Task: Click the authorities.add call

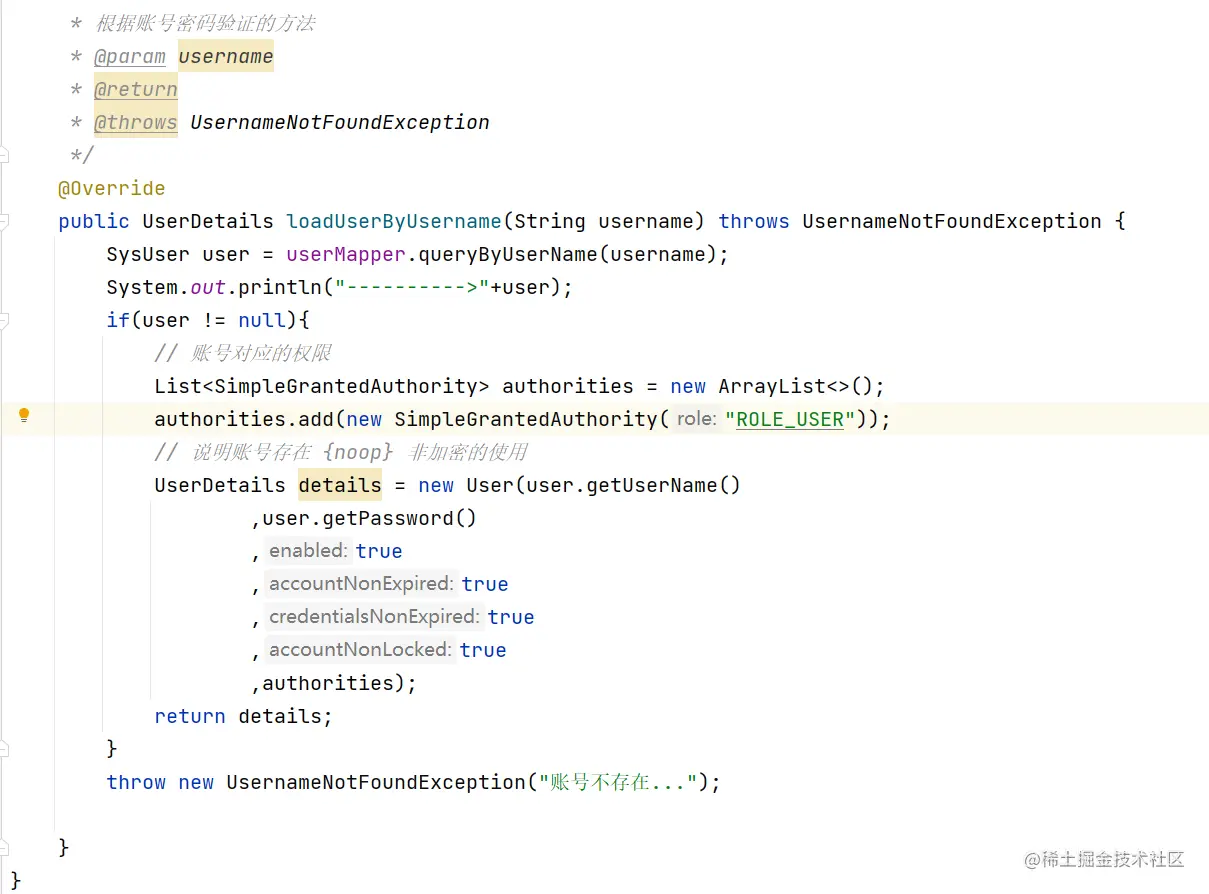Action: 244,419
